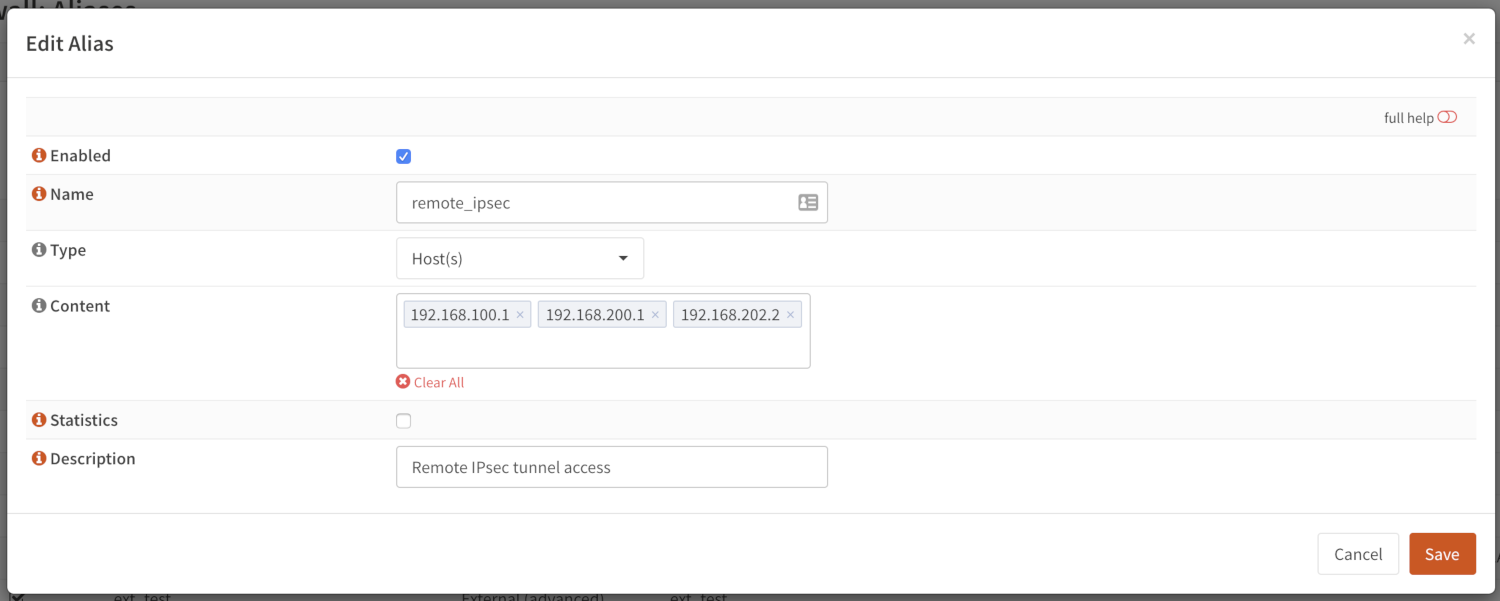The height and width of the screenshot is (601, 1500).
Task: Click the Description help info icon
Action: 39,458
